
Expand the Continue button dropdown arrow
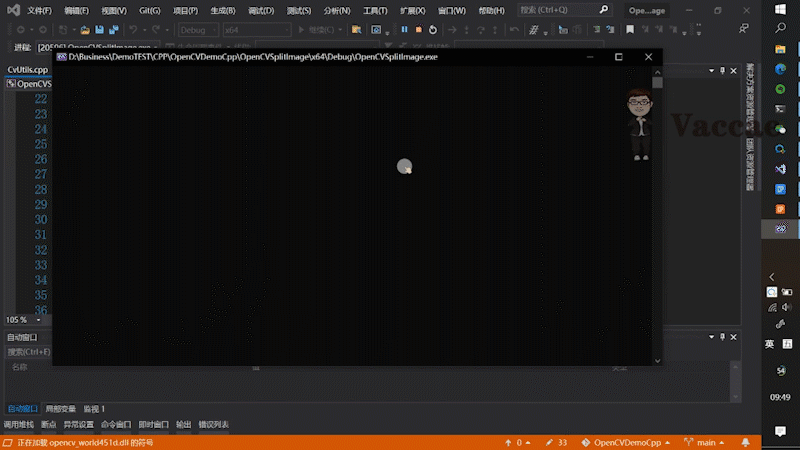coord(340,30)
